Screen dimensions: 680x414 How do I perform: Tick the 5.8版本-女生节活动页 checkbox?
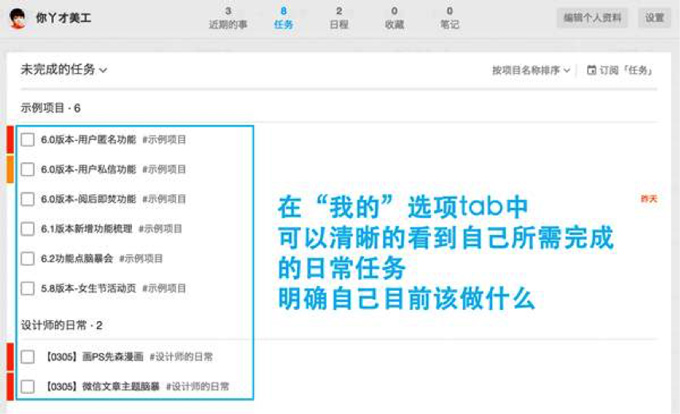click(28, 288)
